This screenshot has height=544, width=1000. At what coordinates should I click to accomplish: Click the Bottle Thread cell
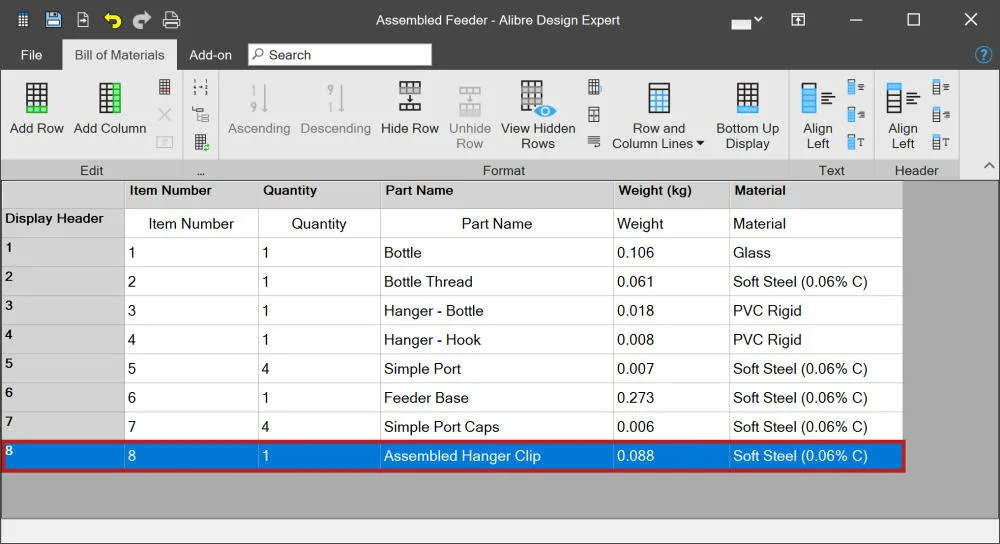pos(497,281)
